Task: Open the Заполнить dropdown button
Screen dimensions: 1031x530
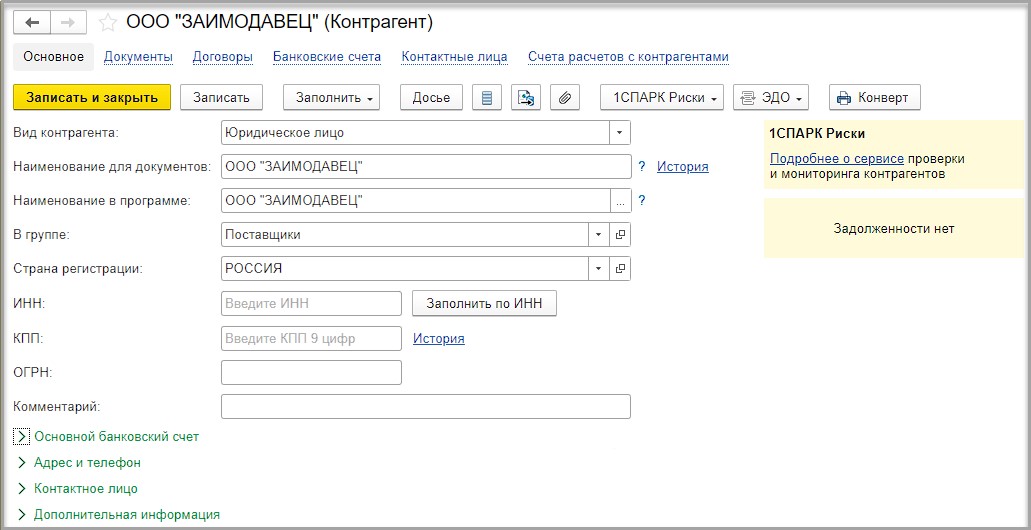Action: (331, 98)
